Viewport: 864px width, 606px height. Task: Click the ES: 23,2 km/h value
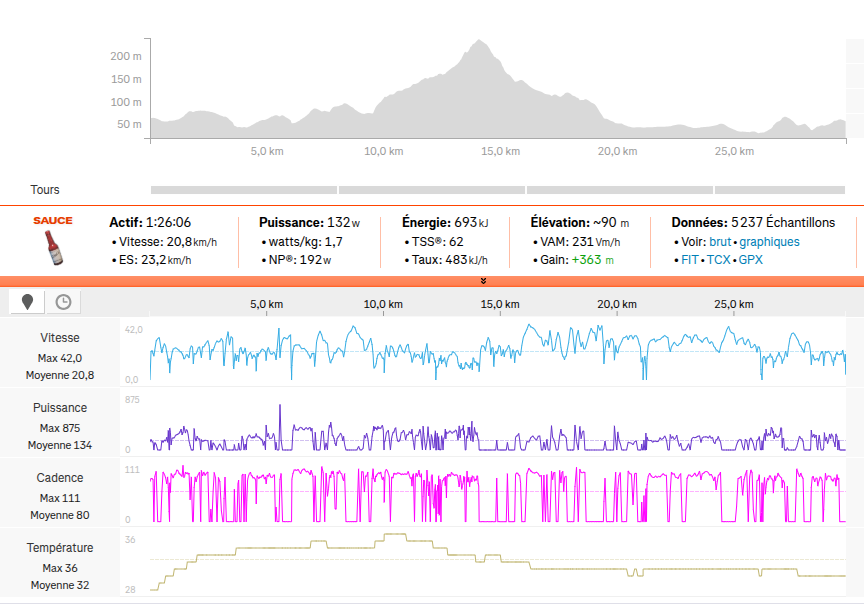[x=155, y=259]
